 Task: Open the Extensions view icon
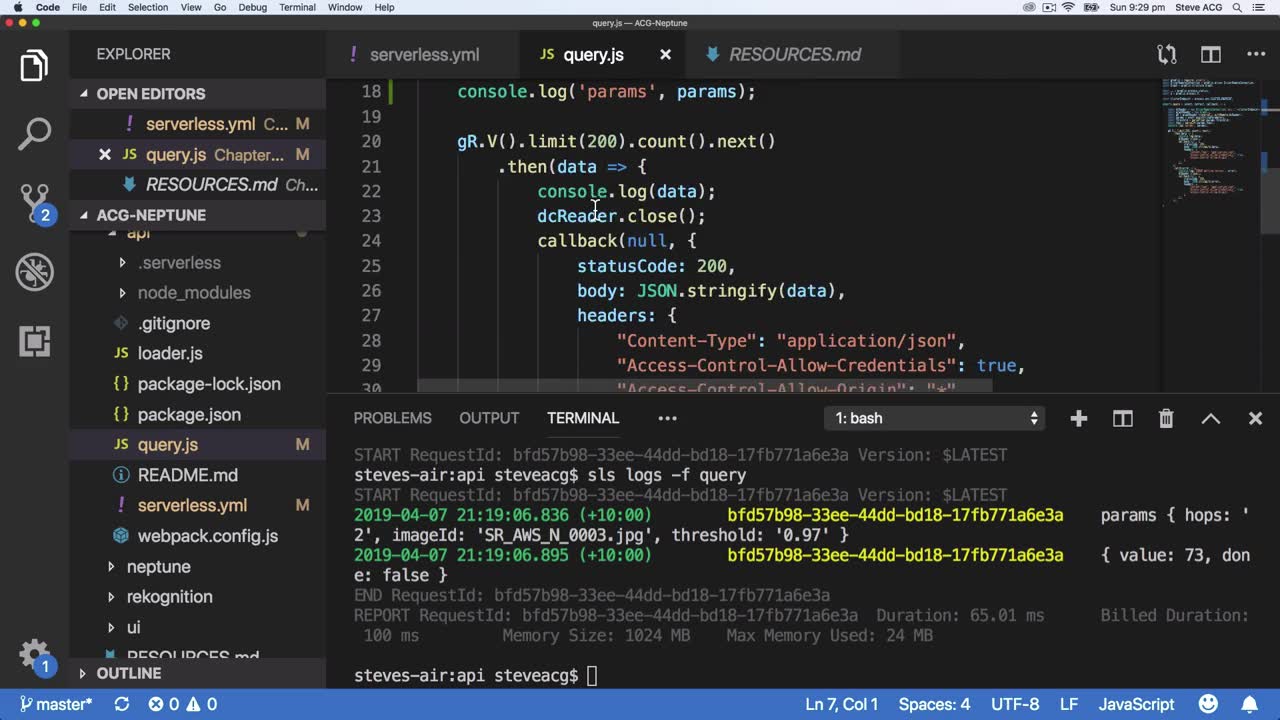[x=34, y=341]
